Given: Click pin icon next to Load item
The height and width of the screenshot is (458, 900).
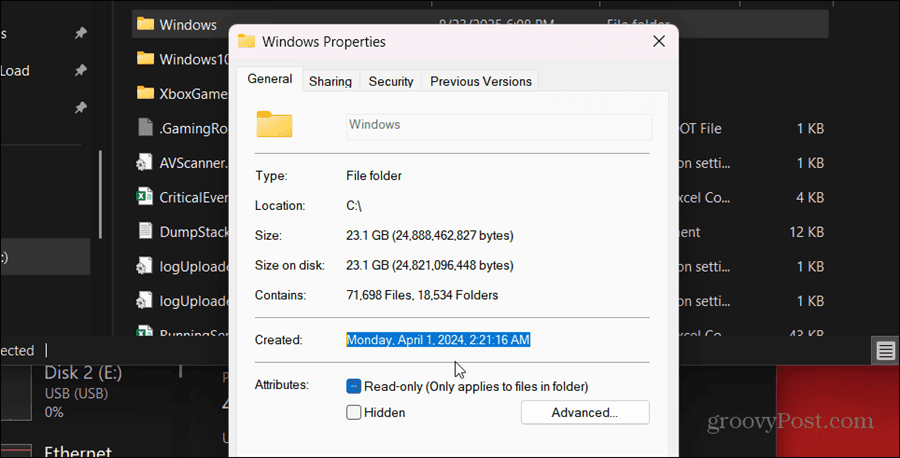Looking at the screenshot, I should click(81, 71).
